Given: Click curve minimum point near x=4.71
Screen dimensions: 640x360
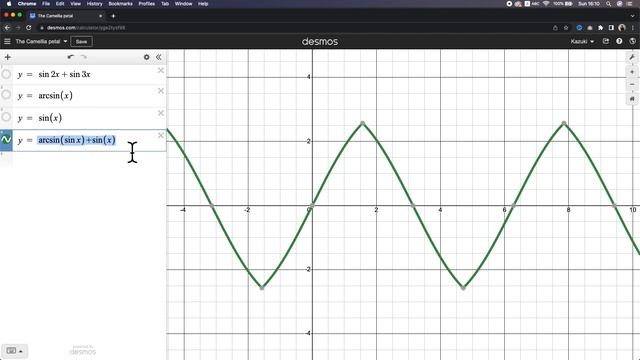Looking at the screenshot, I should pos(463,288).
